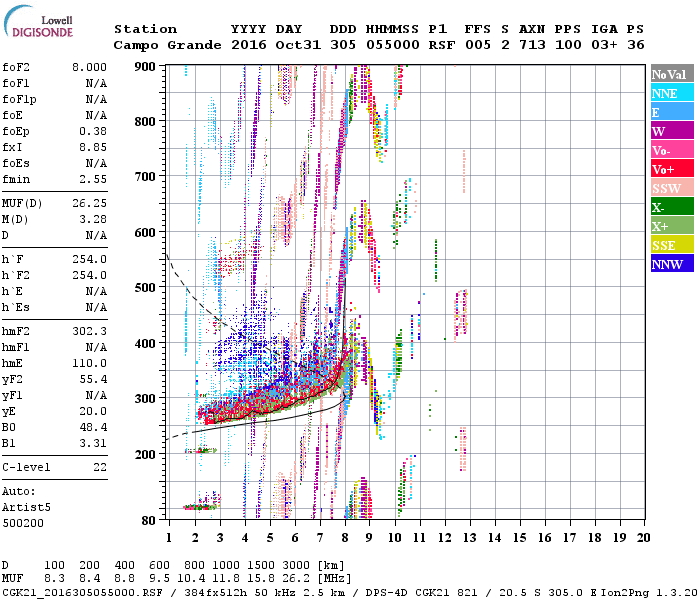Viewport: 700px width, 600px height.
Task: Select the Vo- pink legend swatch
Action: [672, 150]
